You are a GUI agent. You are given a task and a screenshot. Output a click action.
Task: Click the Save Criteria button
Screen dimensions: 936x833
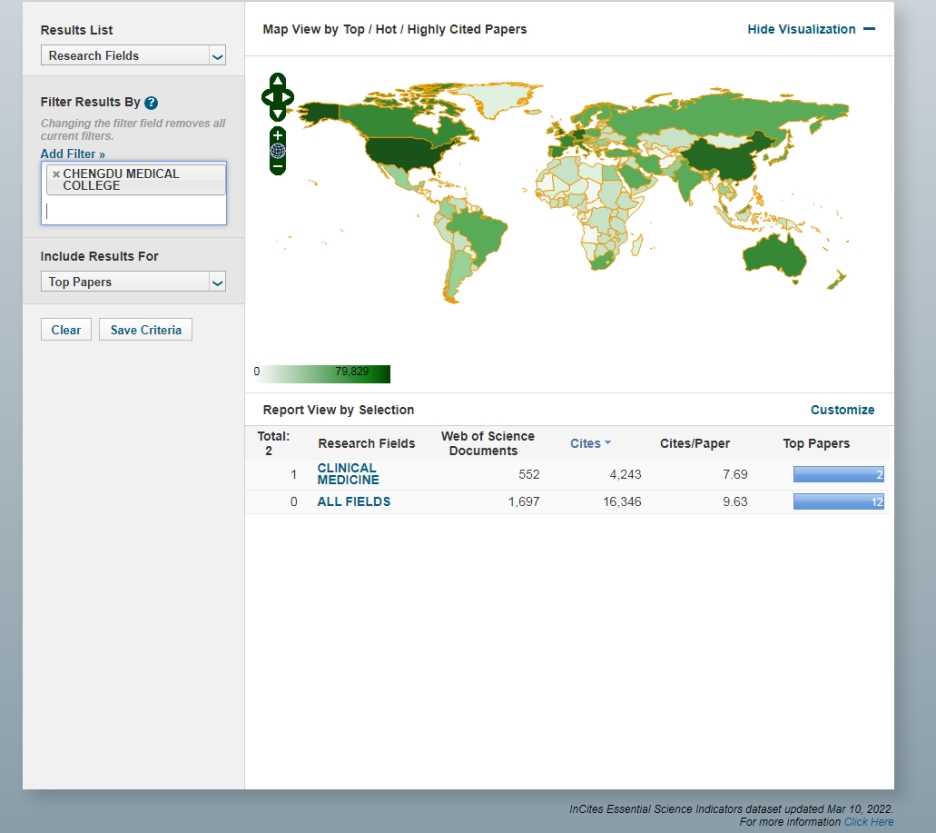[x=146, y=330]
